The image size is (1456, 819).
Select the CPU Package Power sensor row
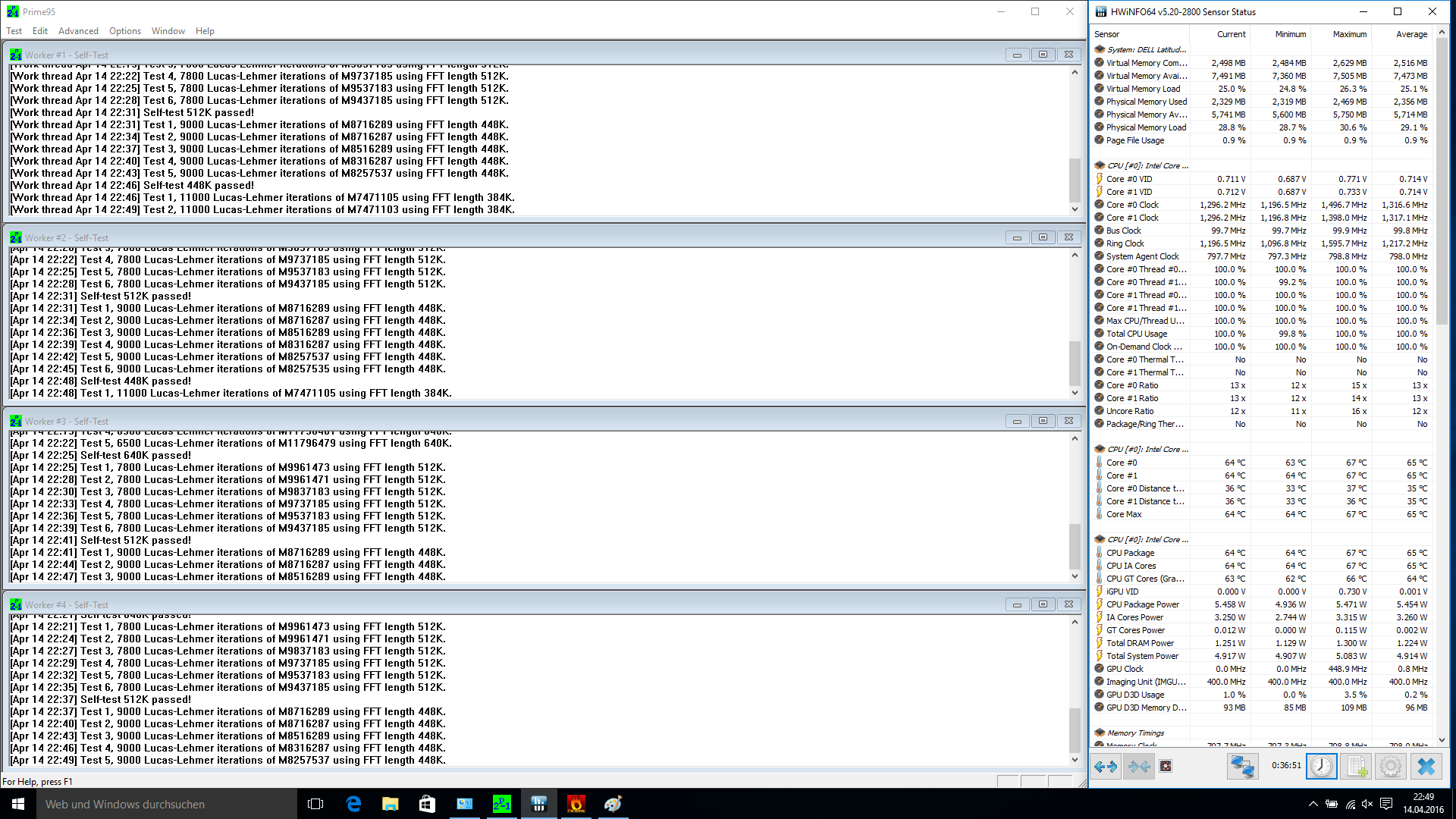click(x=1142, y=604)
